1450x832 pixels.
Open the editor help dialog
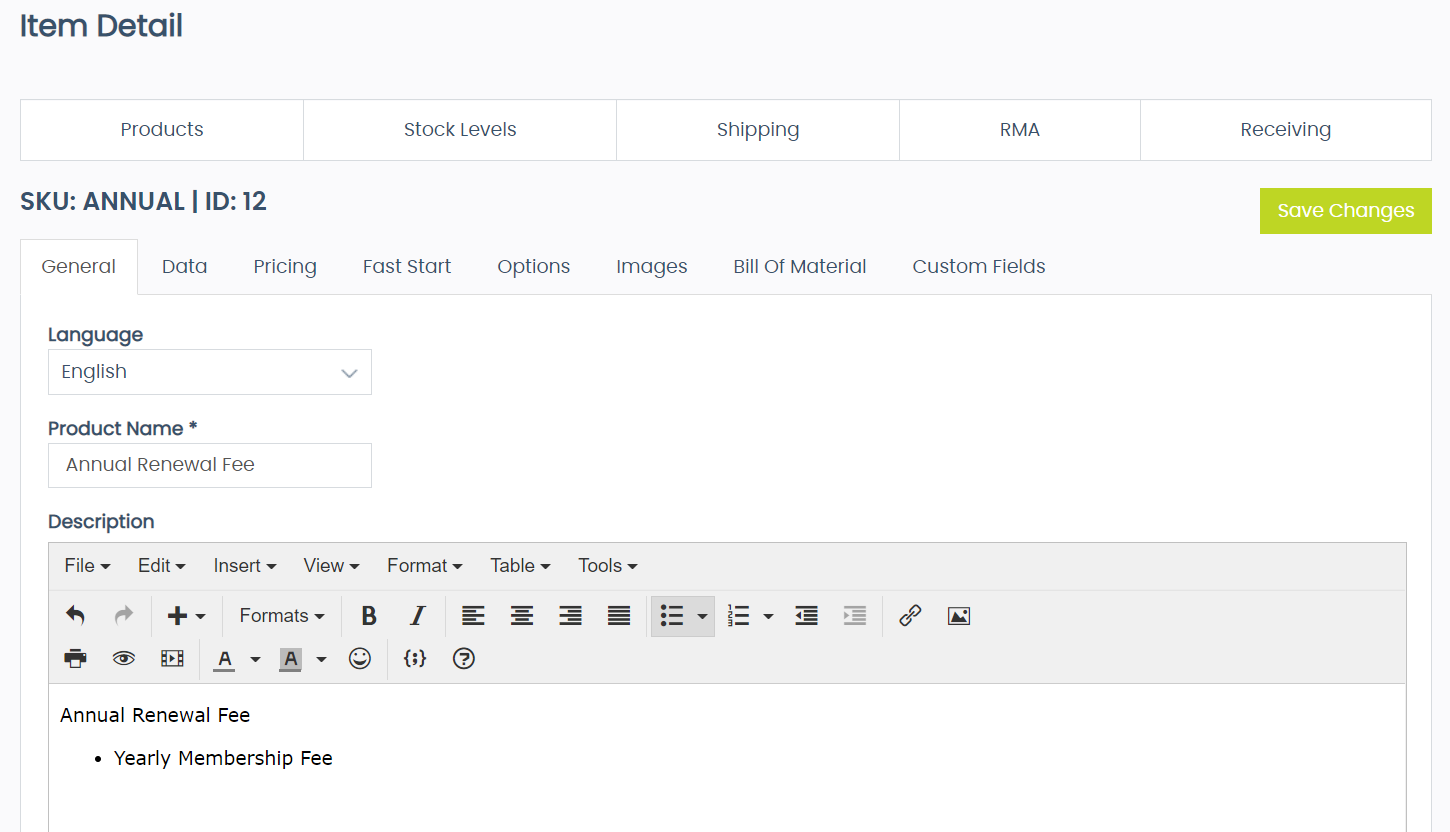[x=463, y=658]
